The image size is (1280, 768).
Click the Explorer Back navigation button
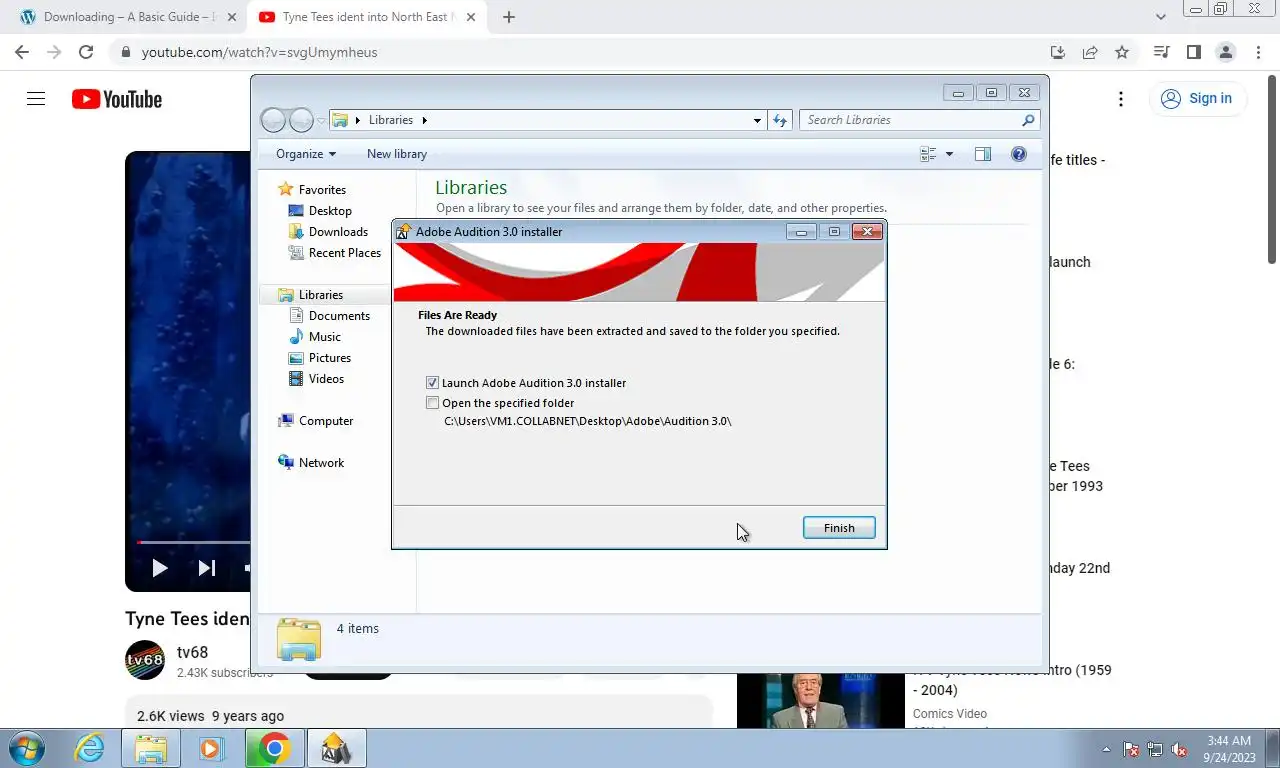pyautogui.click(x=273, y=120)
